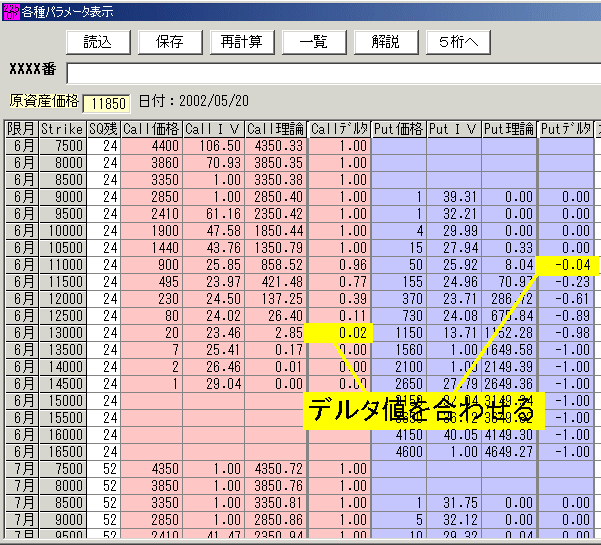The image size is (601, 545).
Task: Select the 限月 column header
Action: 21,129
